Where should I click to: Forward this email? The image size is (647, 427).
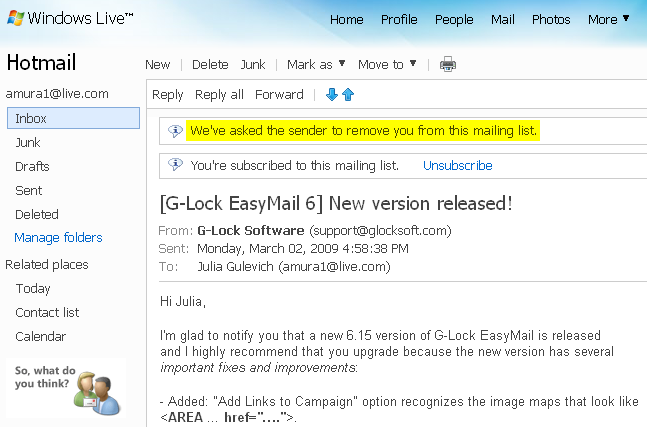click(279, 94)
